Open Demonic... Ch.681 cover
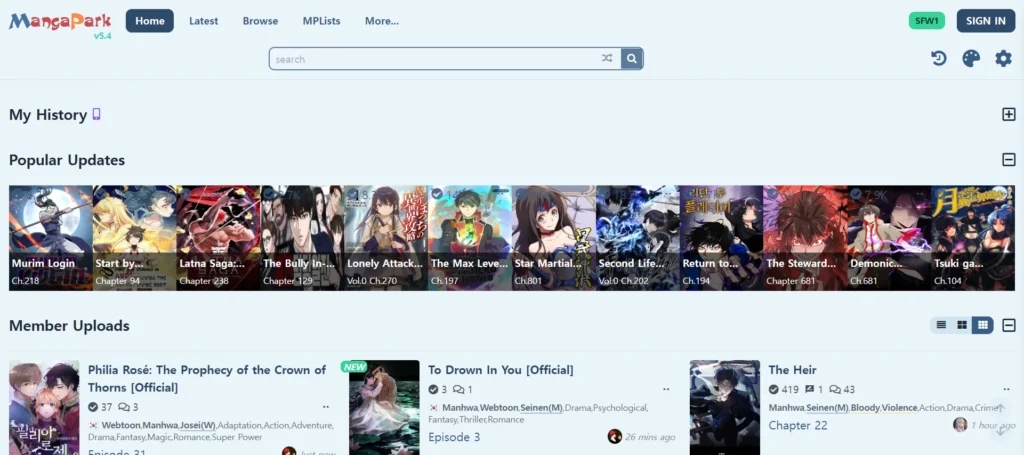Viewport: 1024px width, 455px height. tap(889, 238)
